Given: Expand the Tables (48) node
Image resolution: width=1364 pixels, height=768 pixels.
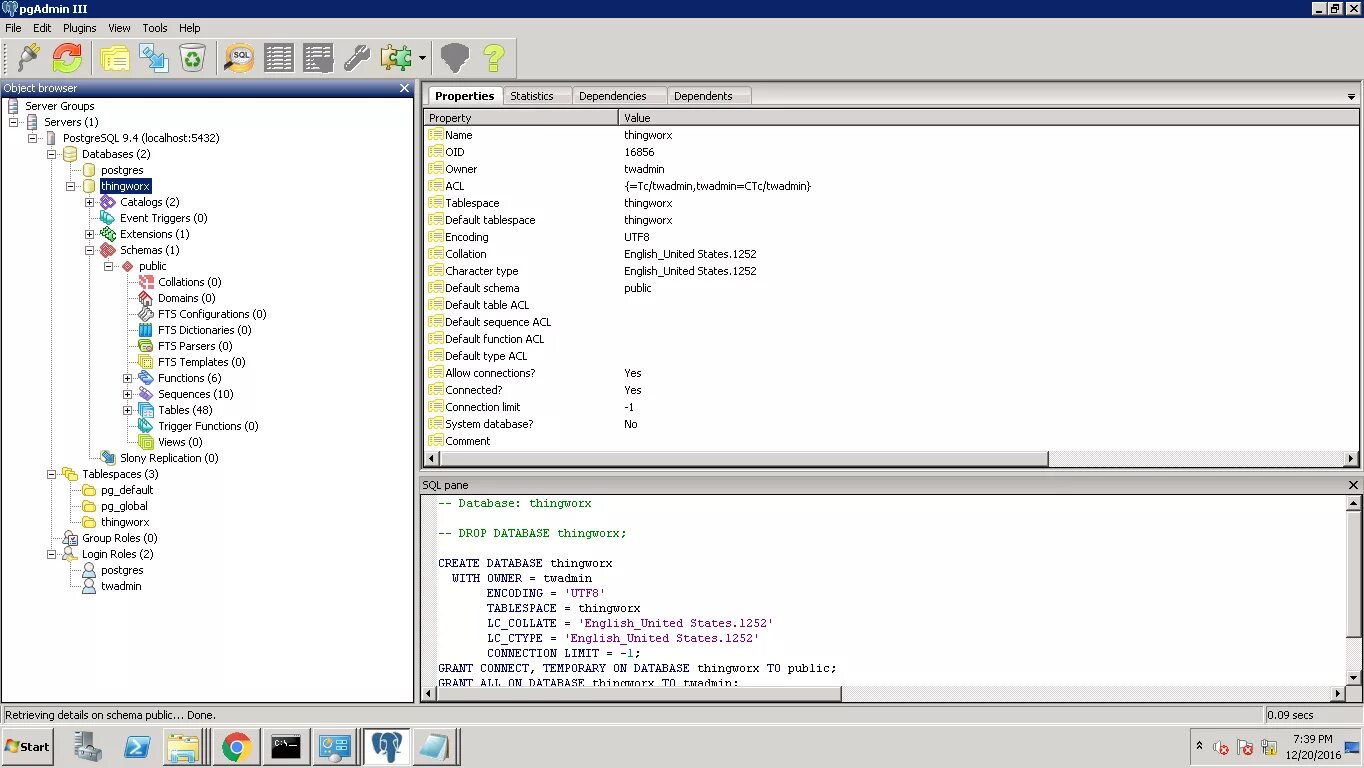Looking at the screenshot, I should tap(128, 410).
